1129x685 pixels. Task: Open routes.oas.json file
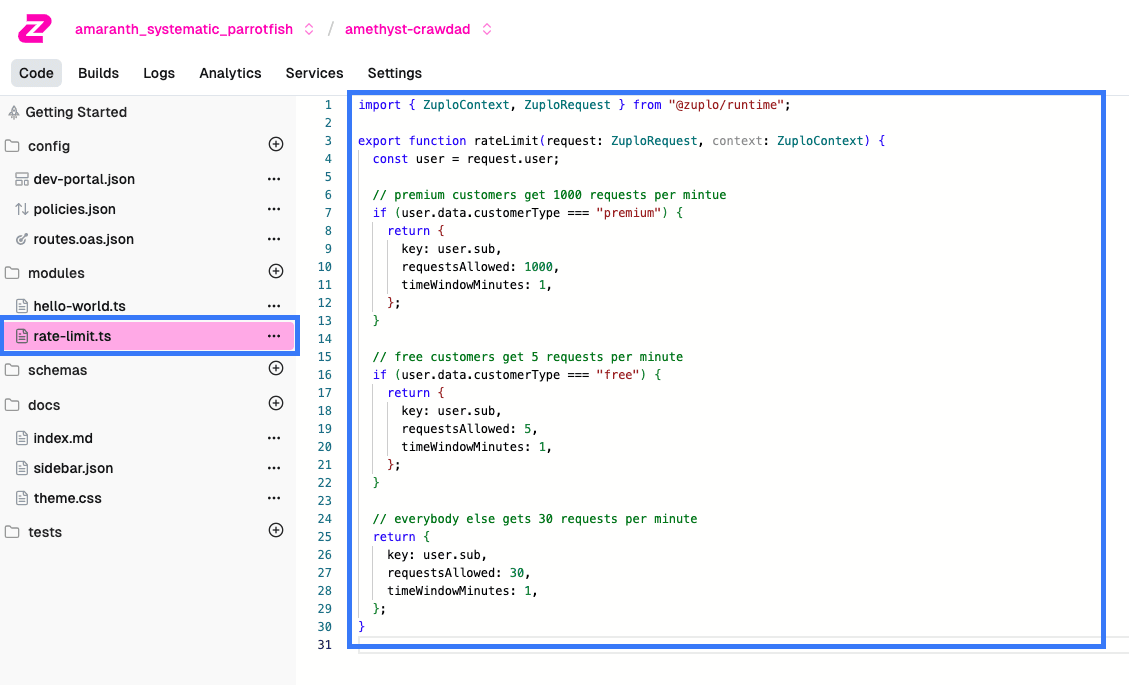pyautogui.click(x=83, y=239)
